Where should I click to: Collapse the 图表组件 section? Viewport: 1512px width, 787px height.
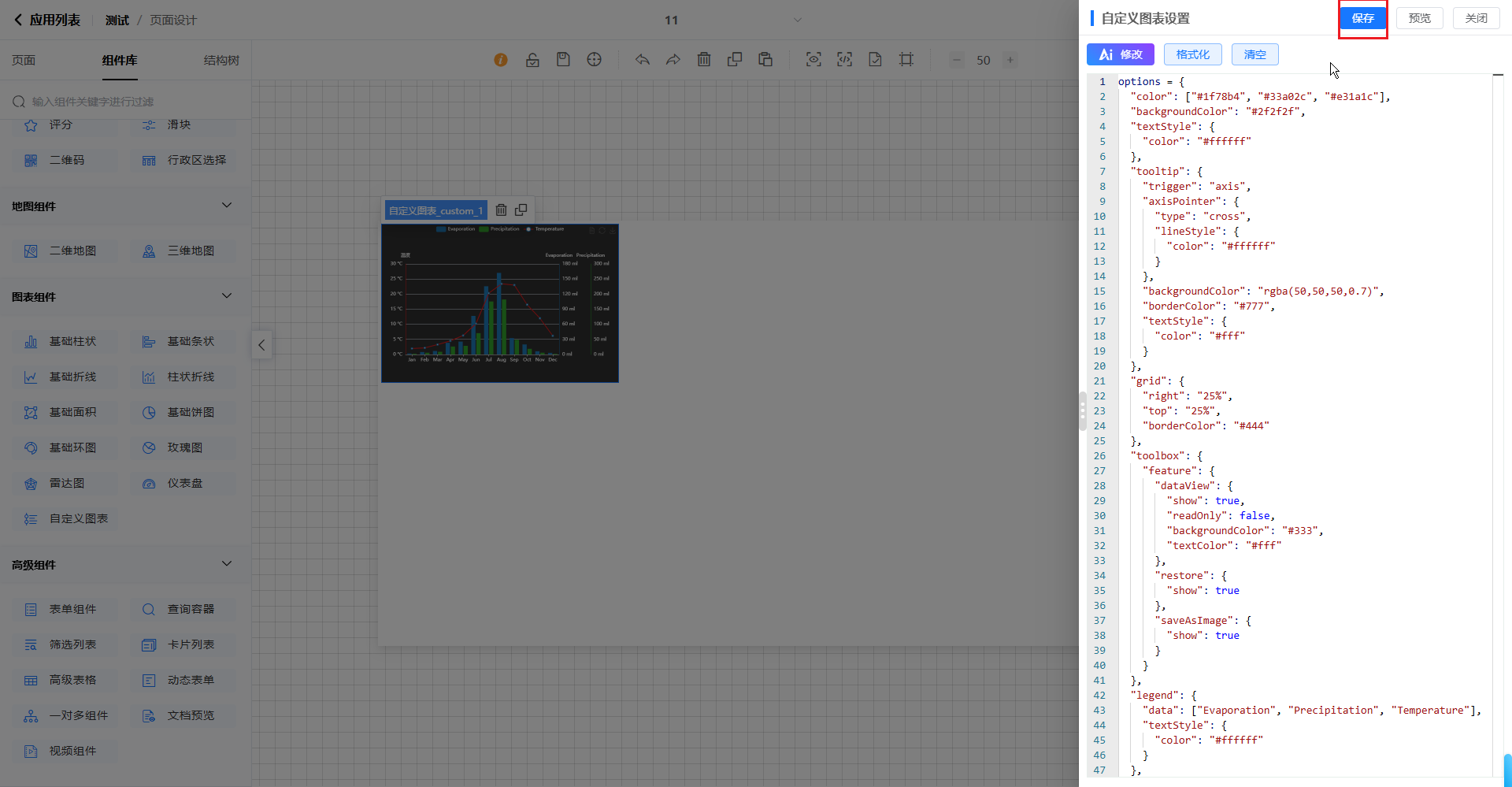click(x=227, y=296)
